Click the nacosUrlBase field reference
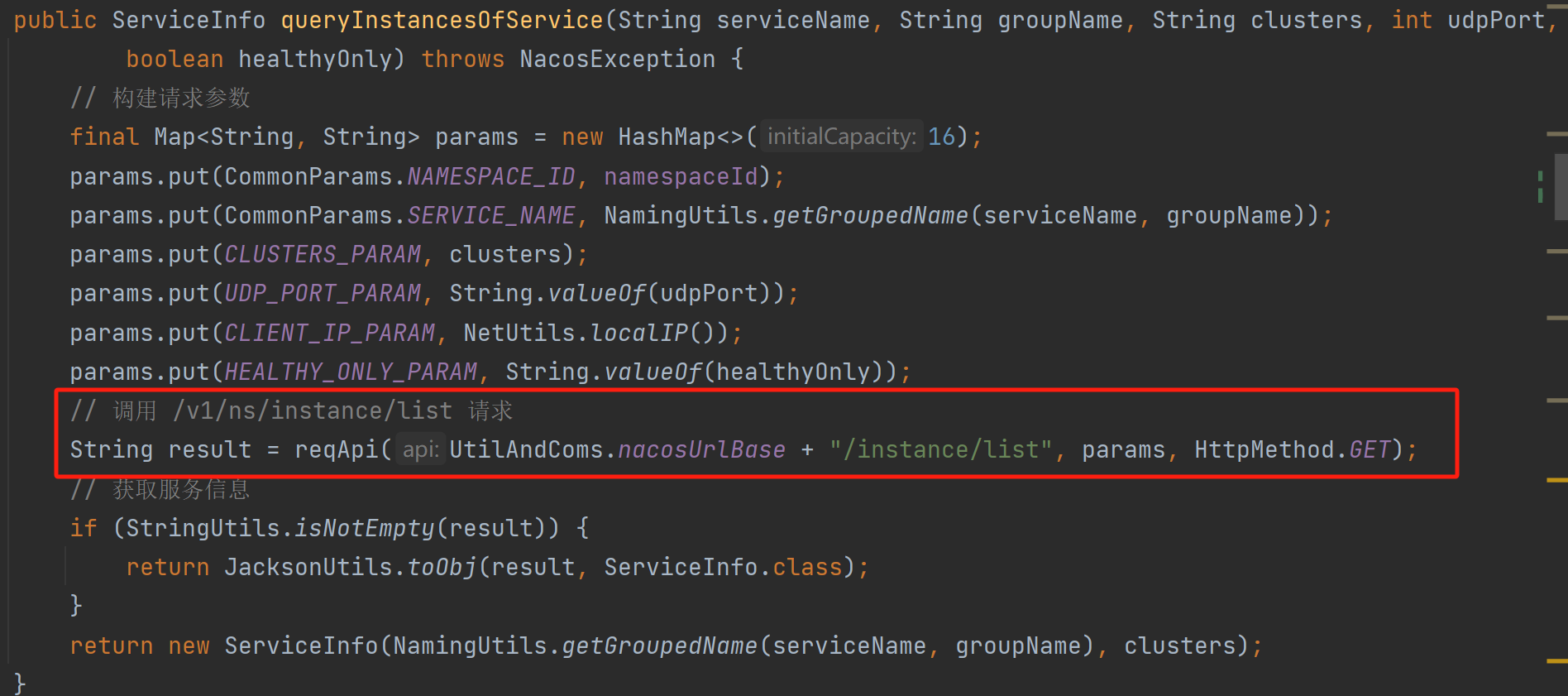The image size is (1568, 696). point(701,449)
